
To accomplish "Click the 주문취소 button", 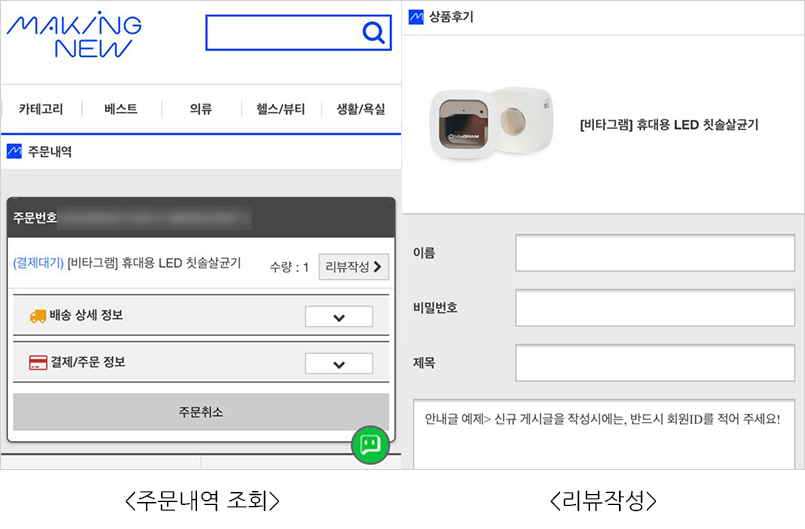I will tap(201, 412).
